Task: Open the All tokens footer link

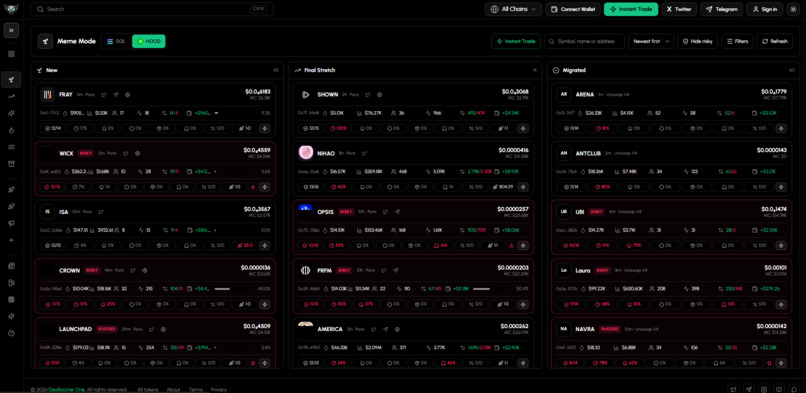Action: click(x=148, y=389)
